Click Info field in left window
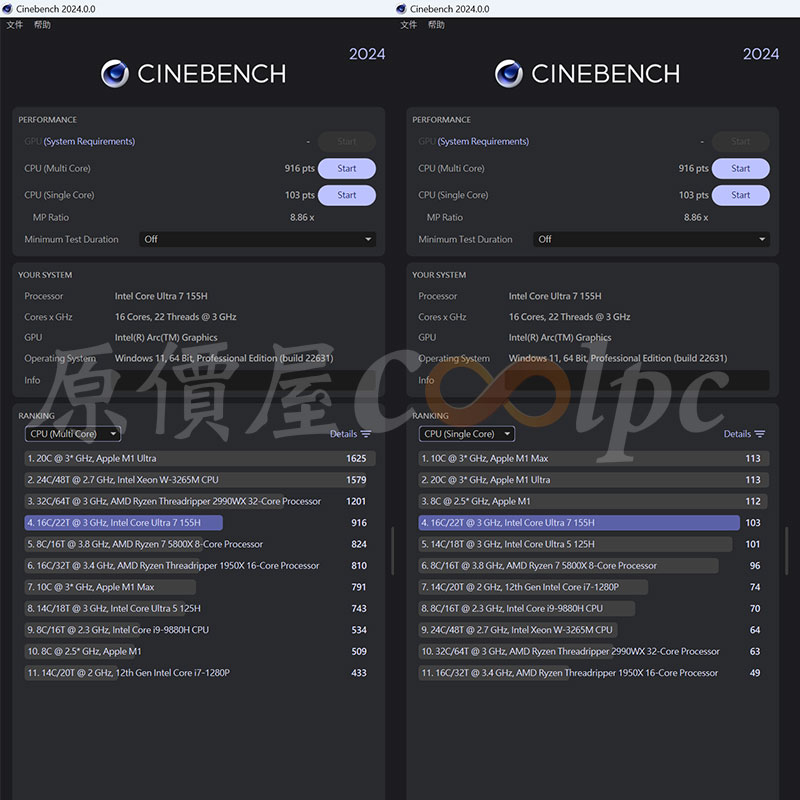 243,380
